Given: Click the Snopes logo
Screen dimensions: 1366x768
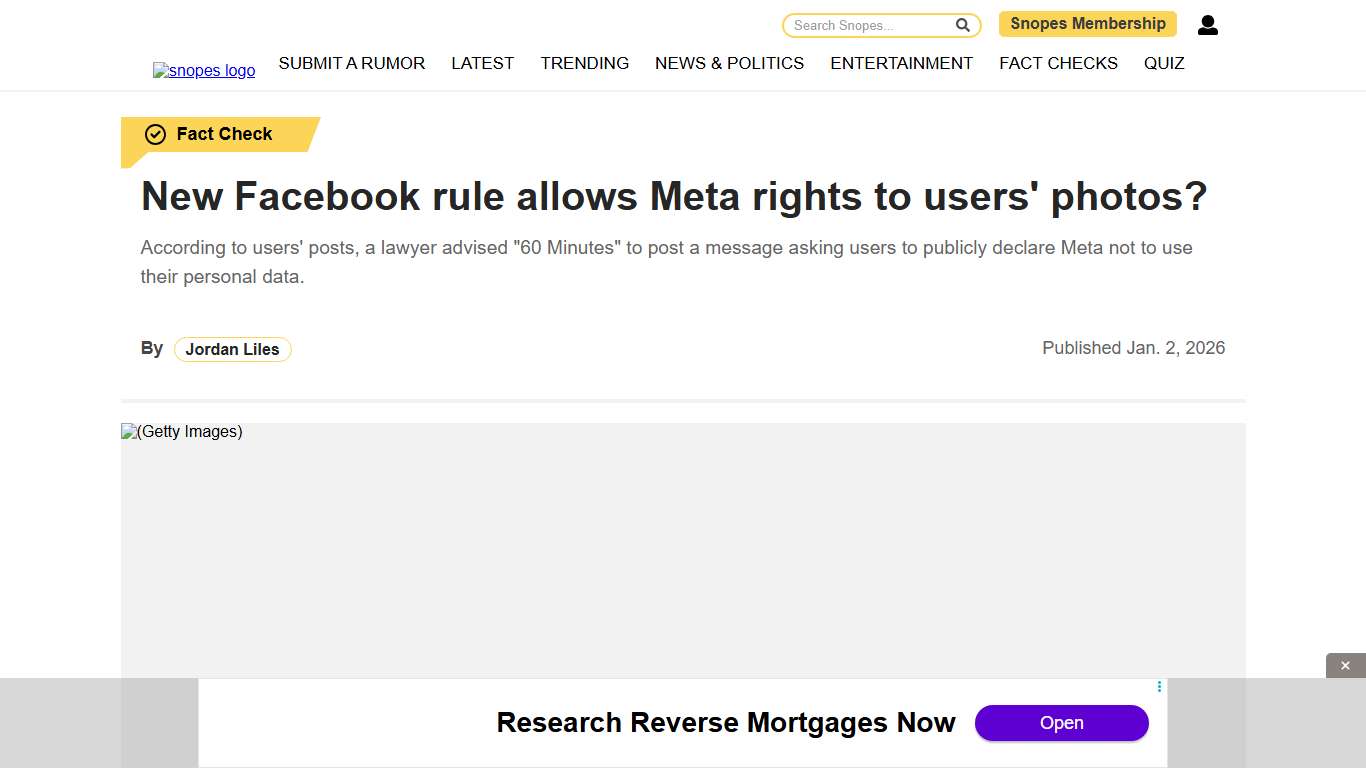Looking at the screenshot, I should pos(204,70).
